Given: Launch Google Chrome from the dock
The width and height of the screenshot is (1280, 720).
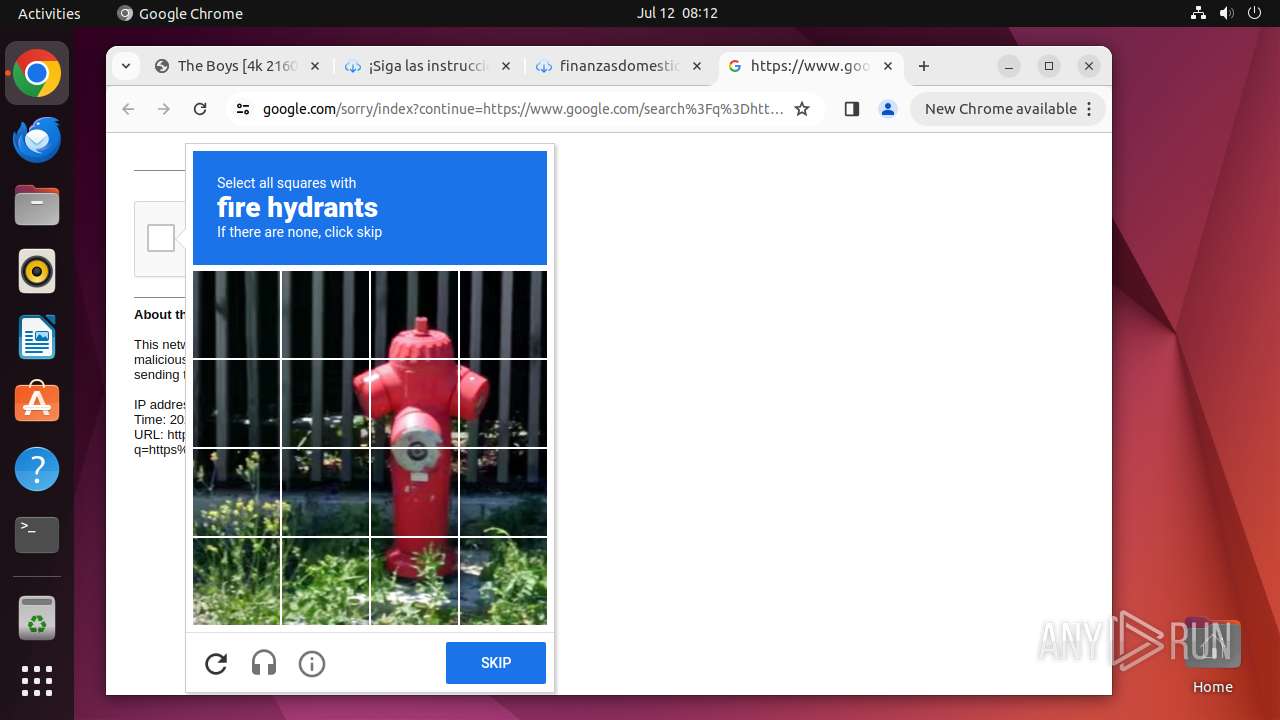Looking at the screenshot, I should click(37, 74).
